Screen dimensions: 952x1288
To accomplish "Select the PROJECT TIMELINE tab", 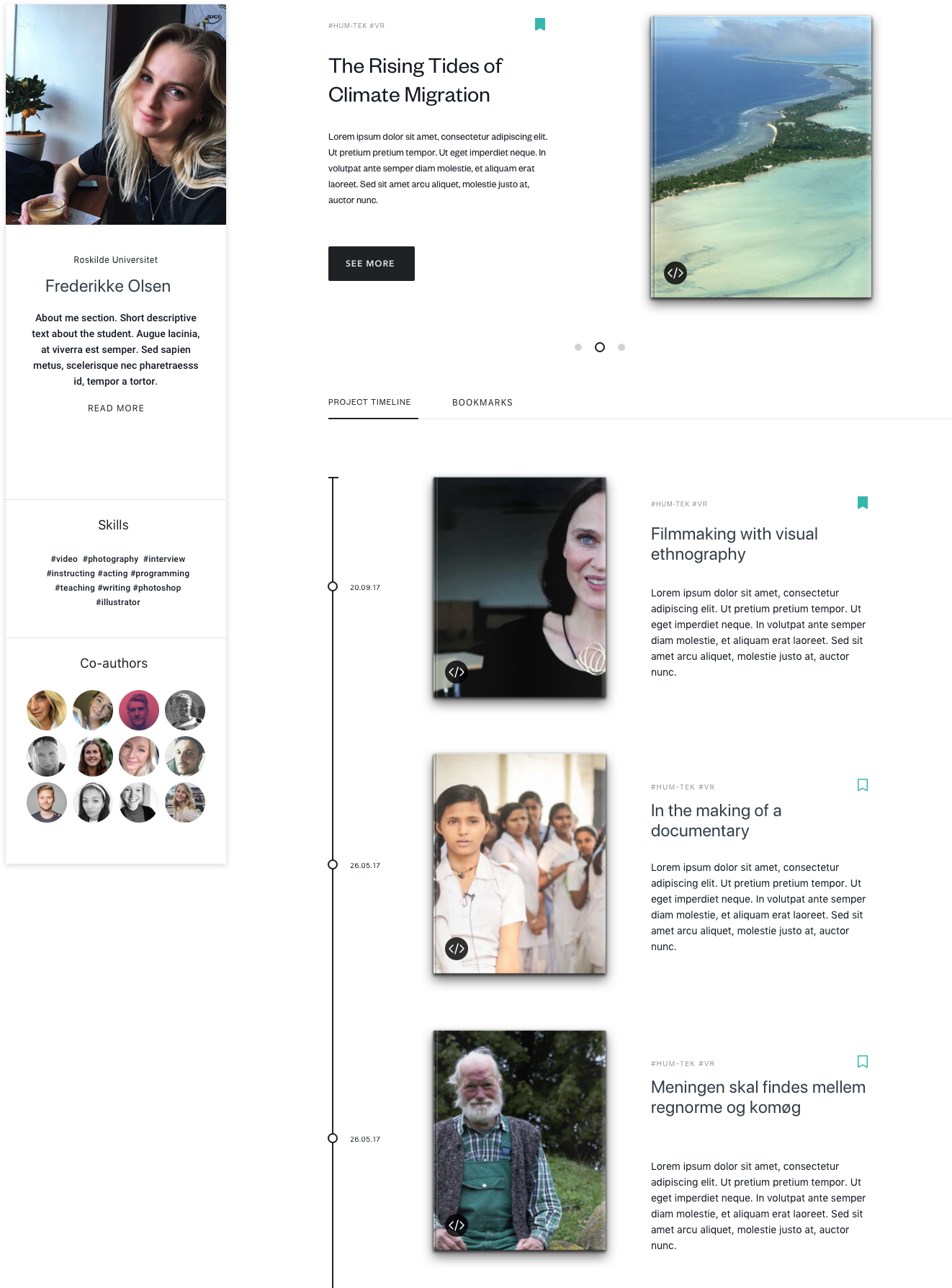I will (x=369, y=402).
